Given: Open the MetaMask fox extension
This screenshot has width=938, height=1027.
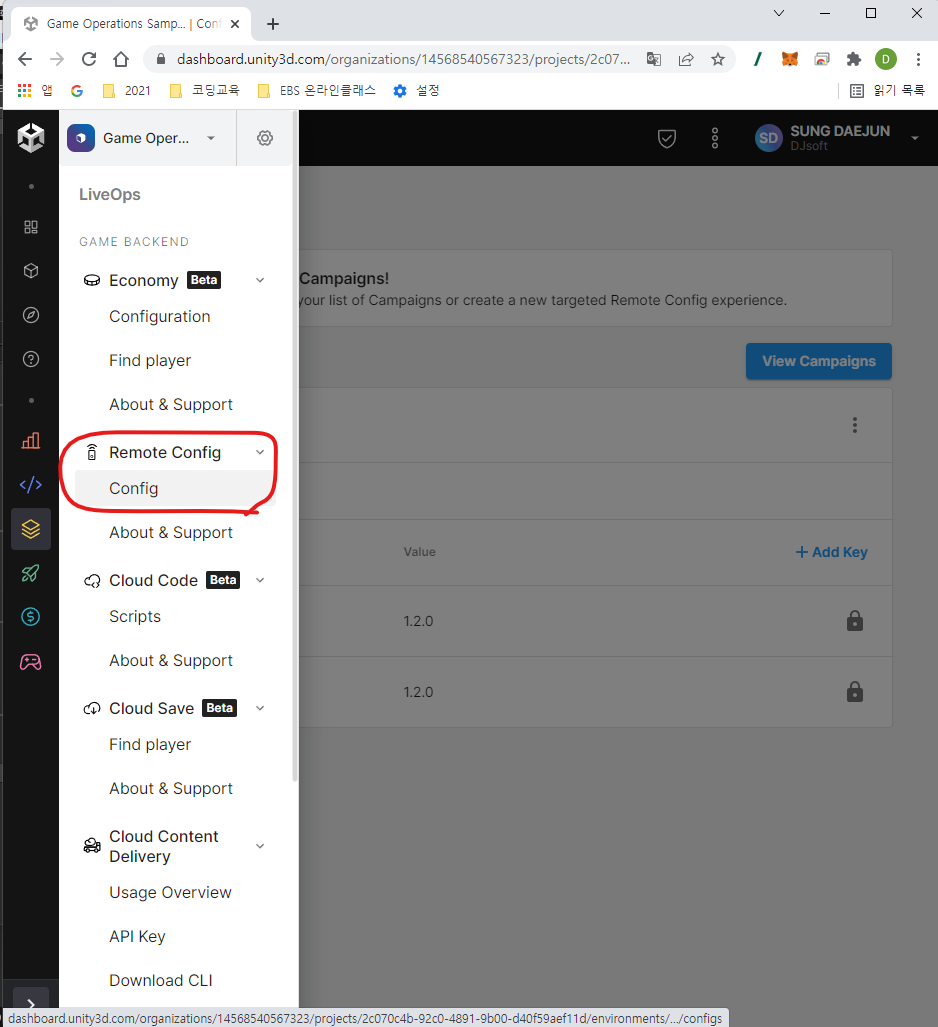Looking at the screenshot, I should point(790,60).
